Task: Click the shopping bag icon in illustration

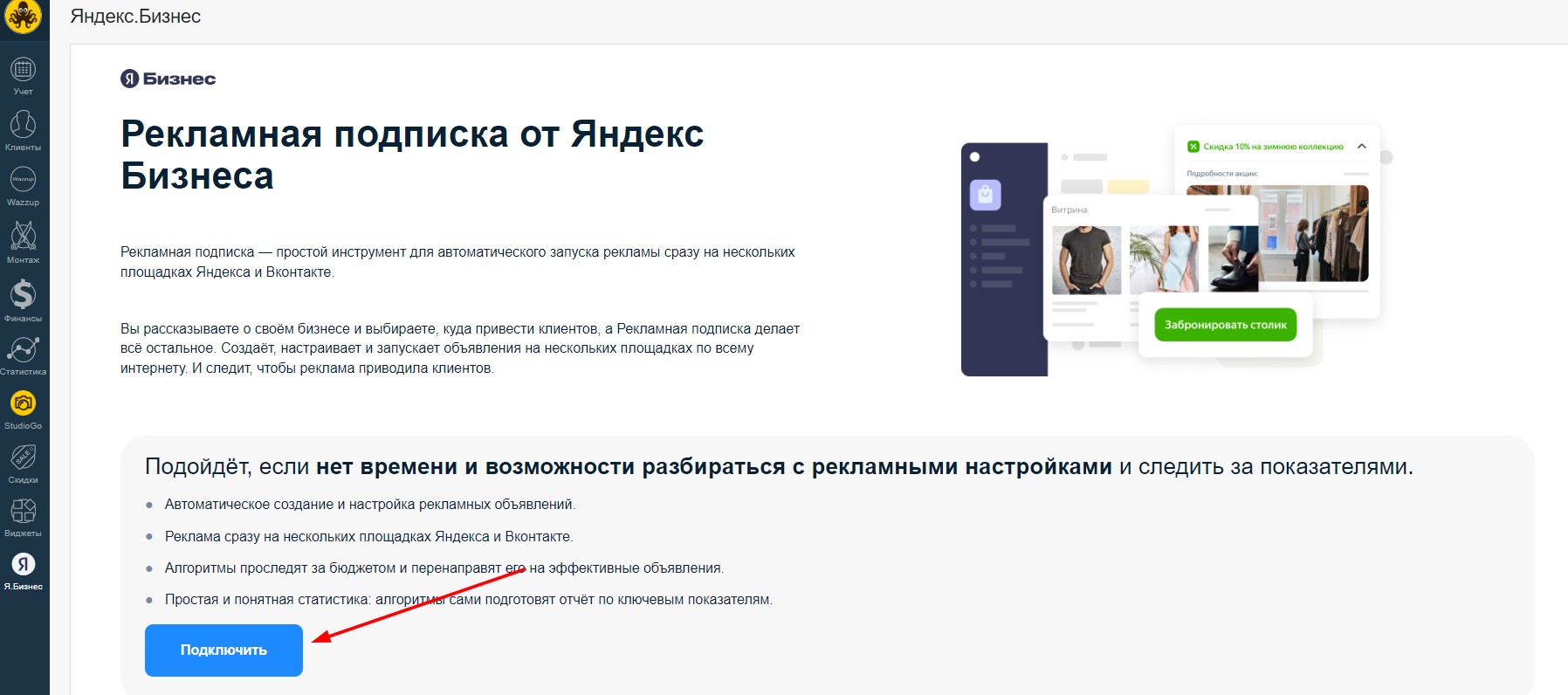Action: click(x=986, y=195)
